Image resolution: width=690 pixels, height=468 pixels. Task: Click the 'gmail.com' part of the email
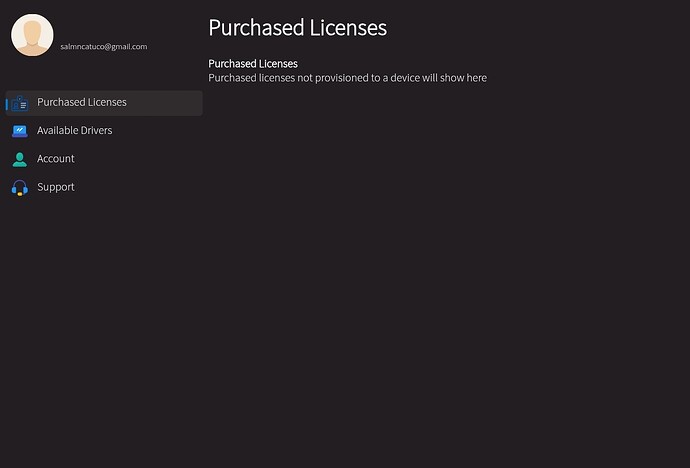130,47
